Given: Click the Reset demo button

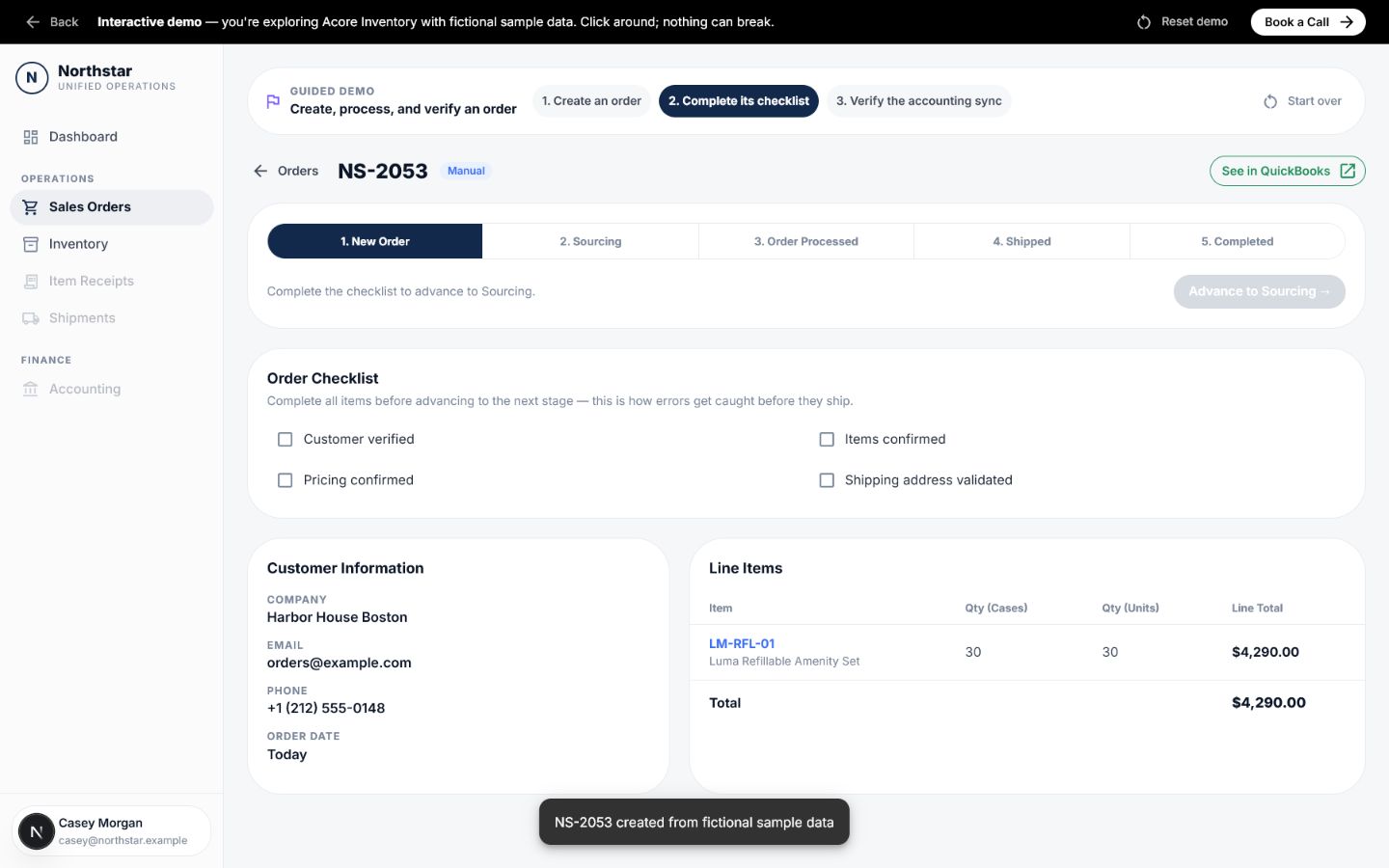Looking at the screenshot, I should (x=1183, y=22).
